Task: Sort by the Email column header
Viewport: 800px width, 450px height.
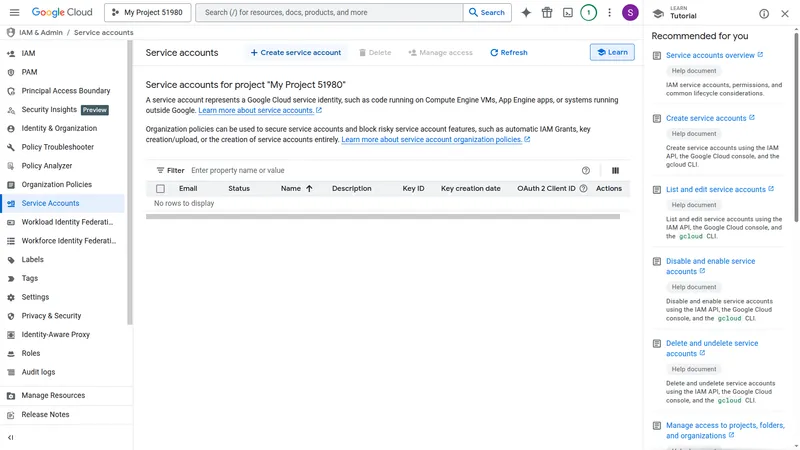Action: (x=188, y=188)
